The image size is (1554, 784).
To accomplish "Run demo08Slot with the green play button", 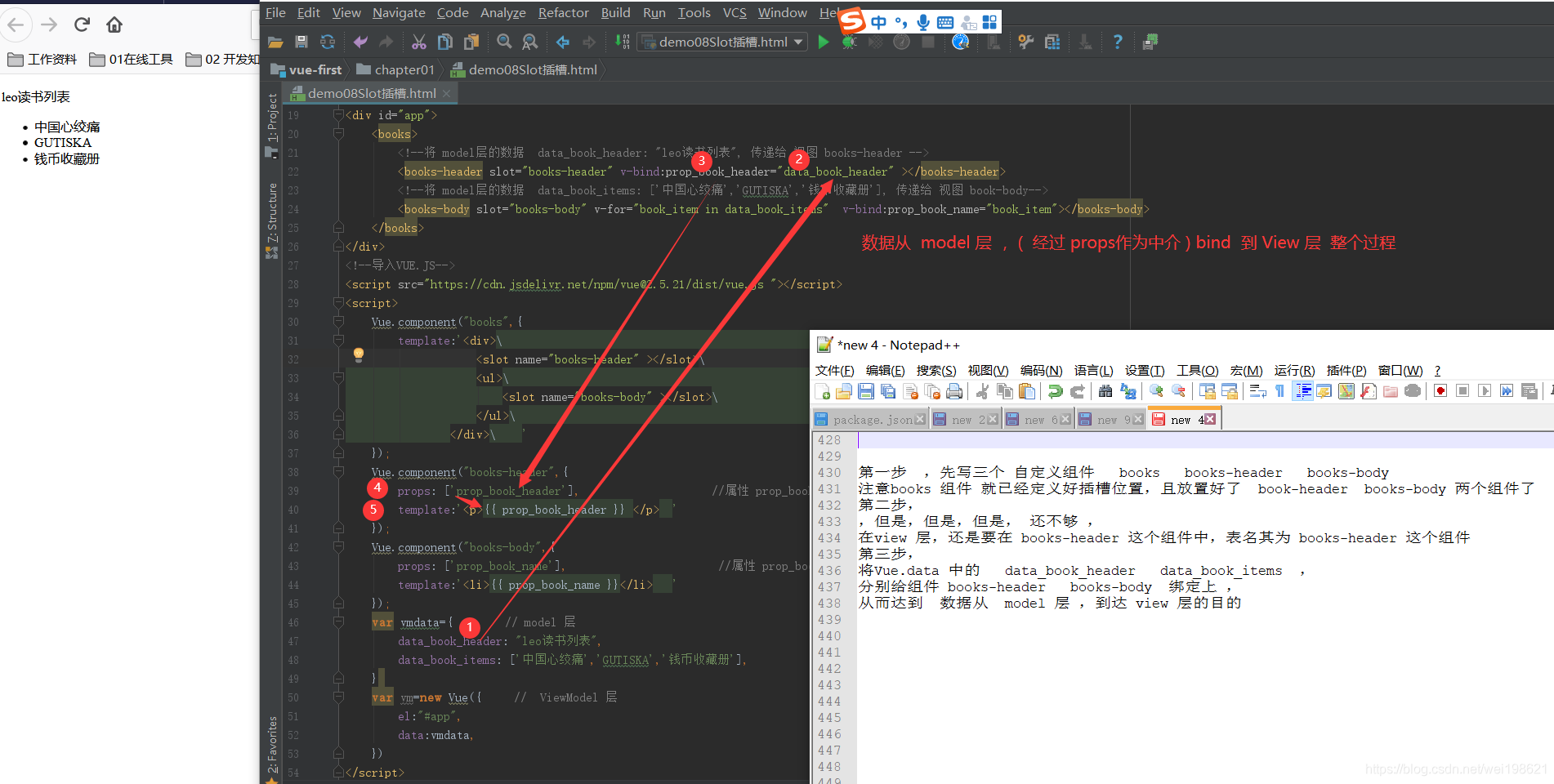I will pyautogui.click(x=824, y=42).
